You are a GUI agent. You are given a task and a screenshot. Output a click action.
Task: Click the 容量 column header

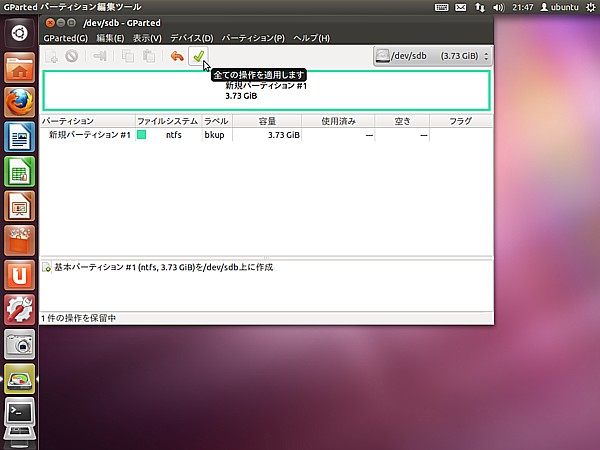[267, 121]
